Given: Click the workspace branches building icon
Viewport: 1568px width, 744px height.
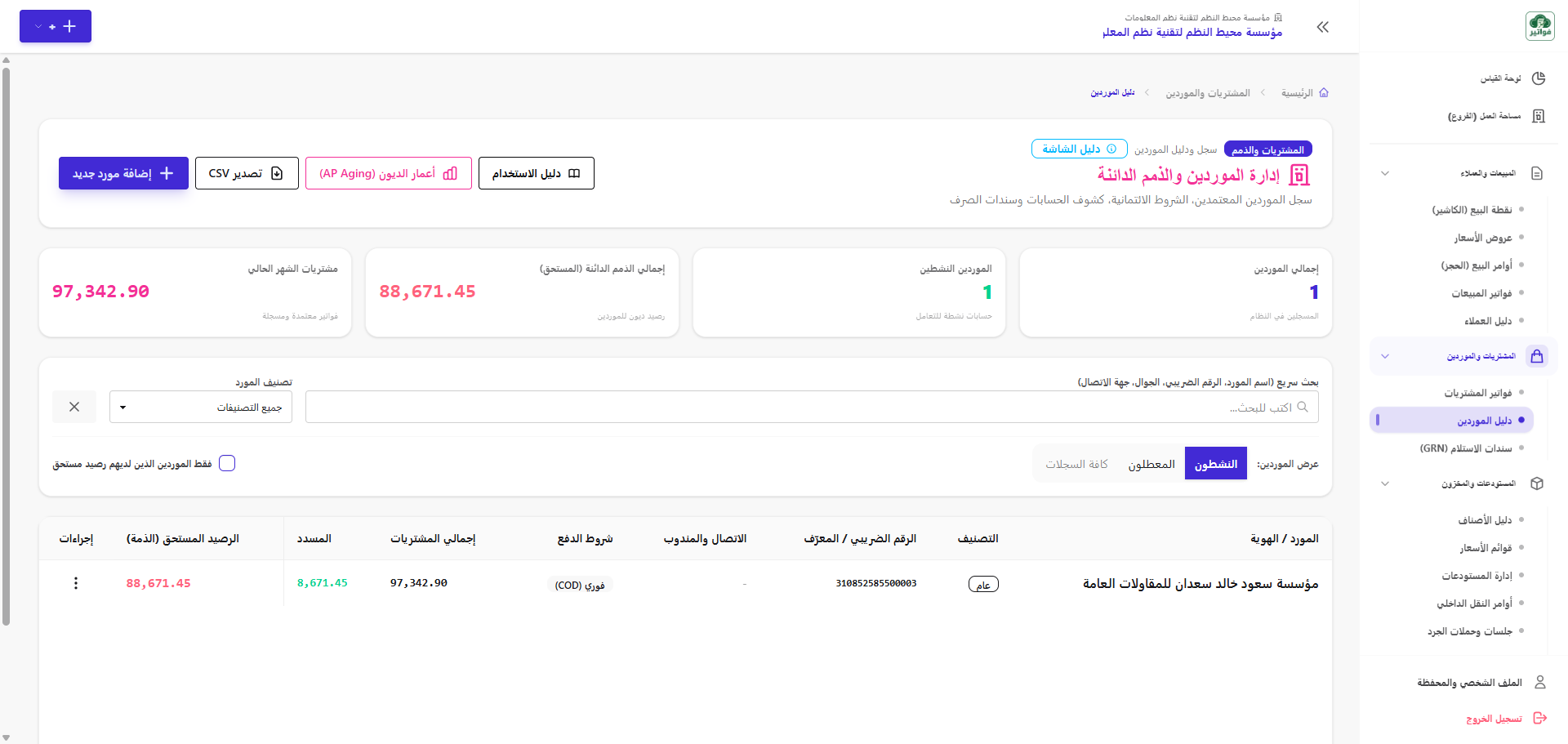Looking at the screenshot, I should click(1539, 116).
